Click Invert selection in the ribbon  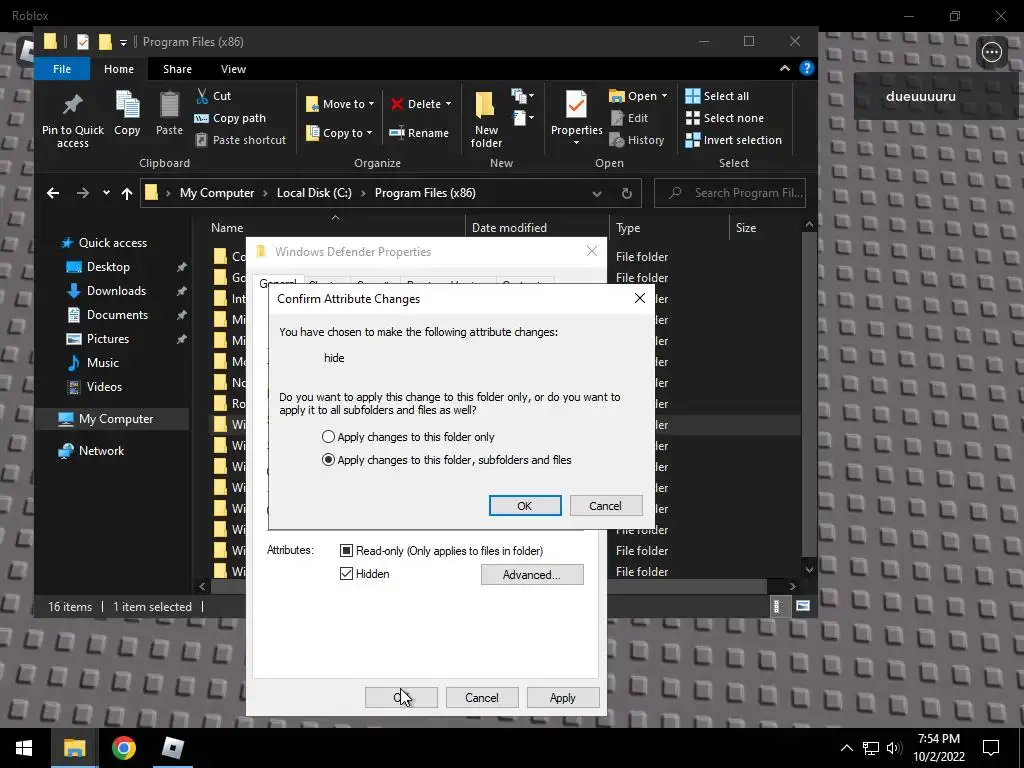pyautogui.click(x=733, y=140)
